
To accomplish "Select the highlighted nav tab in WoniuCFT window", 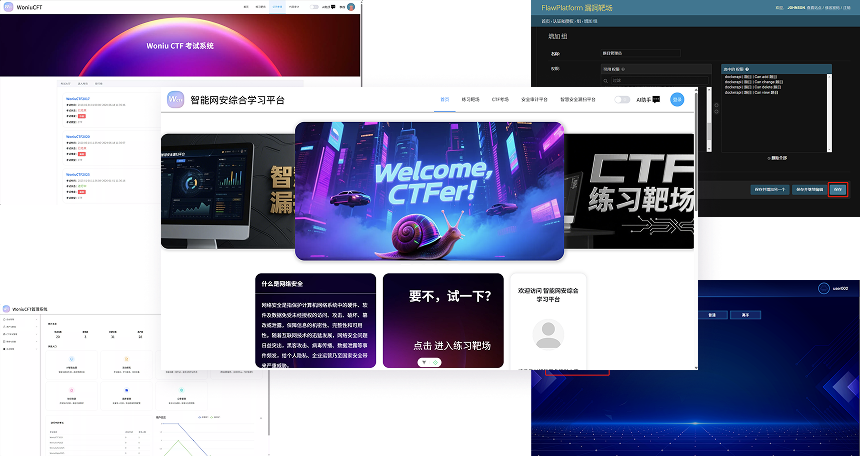I will (278, 7).
